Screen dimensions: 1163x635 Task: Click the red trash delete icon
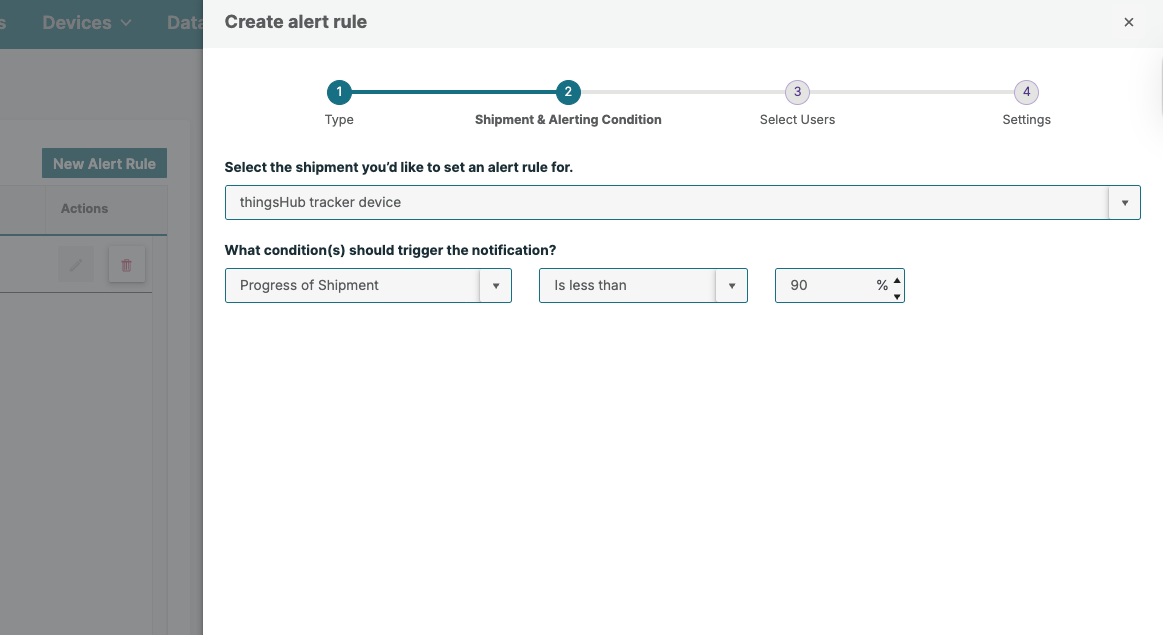click(127, 265)
